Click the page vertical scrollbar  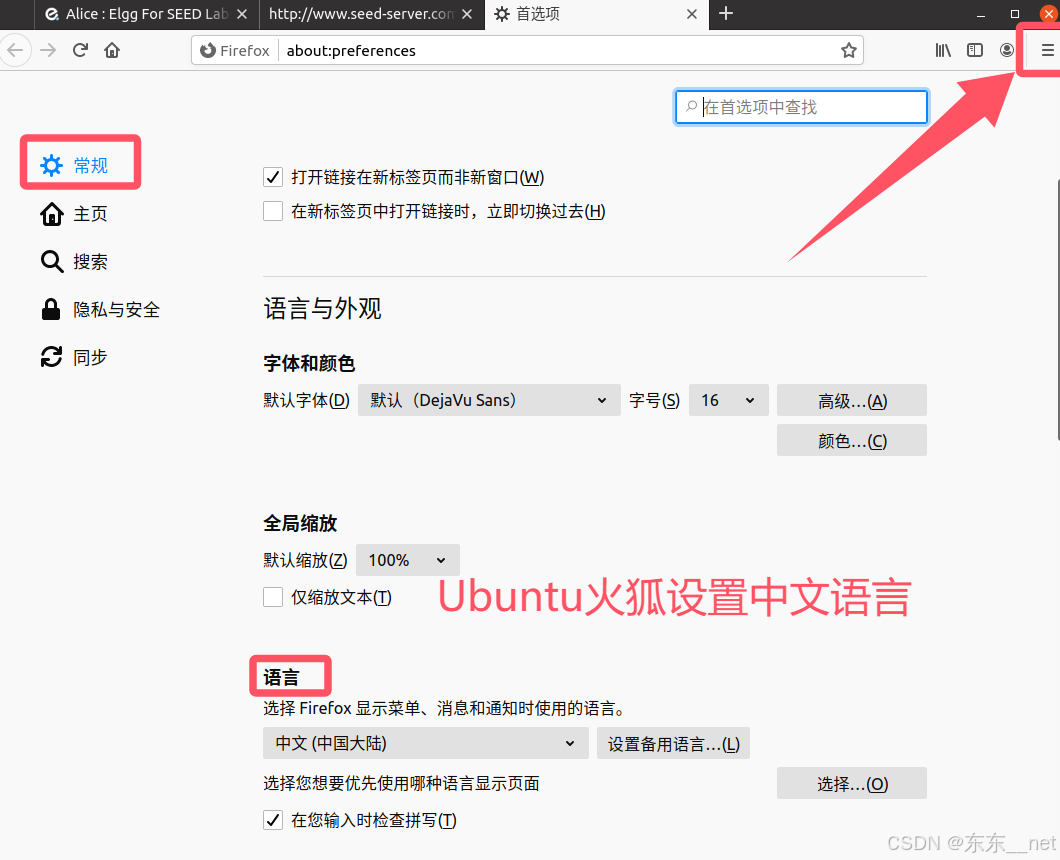point(1057,310)
